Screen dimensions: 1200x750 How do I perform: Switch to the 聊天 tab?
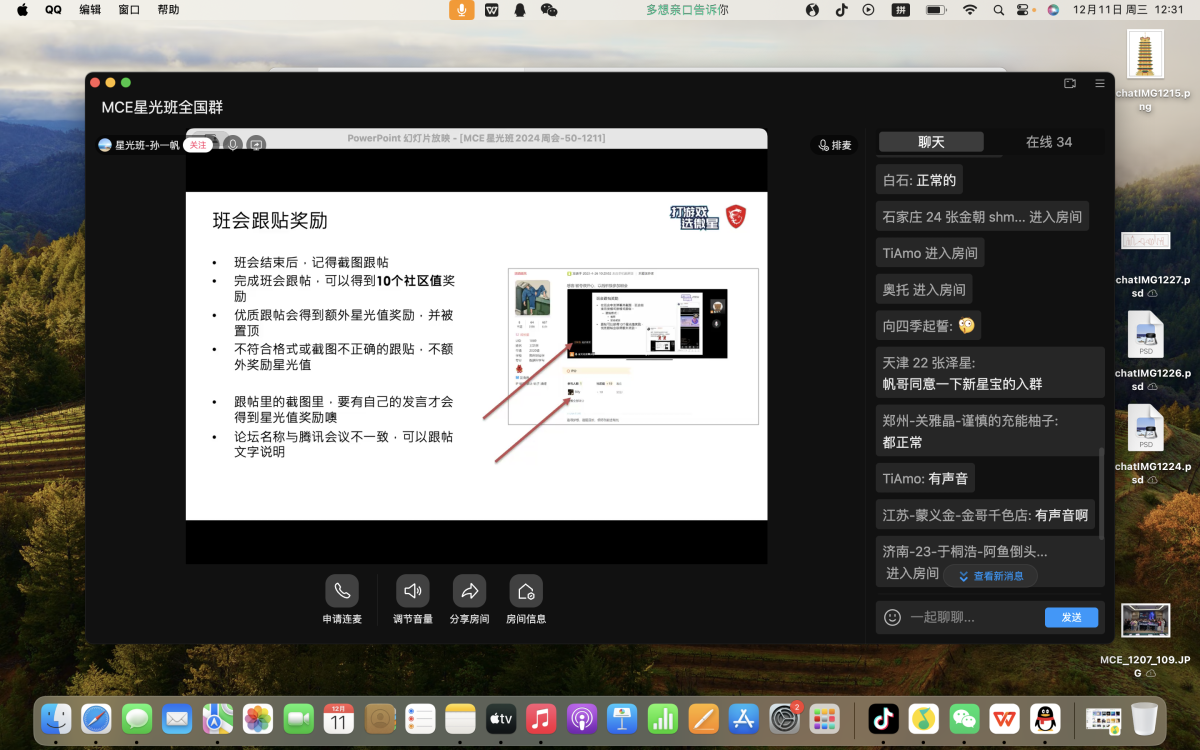click(931, 142)
